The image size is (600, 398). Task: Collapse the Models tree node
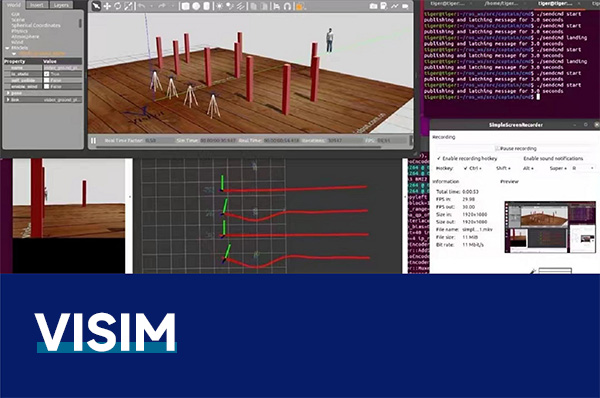[x=7, y=48]
